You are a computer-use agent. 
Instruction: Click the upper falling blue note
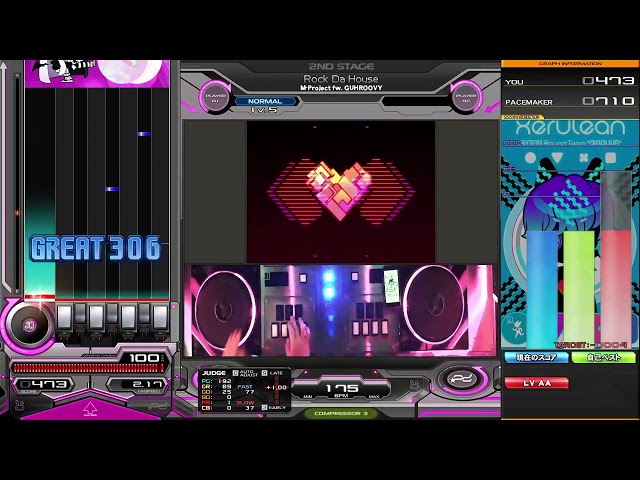(x=144, y=134)
